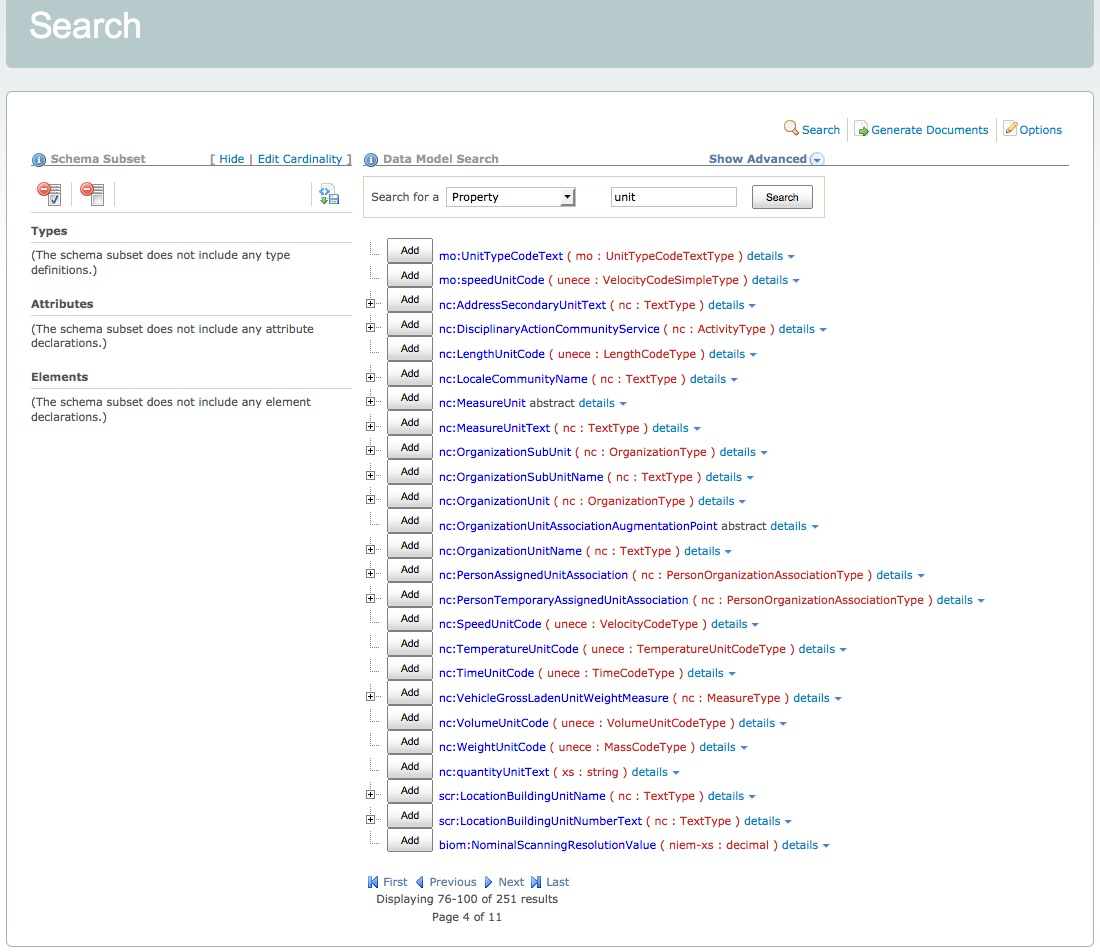Click the Edit Cardinality link
Viewport: 1100px width, 952px height.
(300, 159)
